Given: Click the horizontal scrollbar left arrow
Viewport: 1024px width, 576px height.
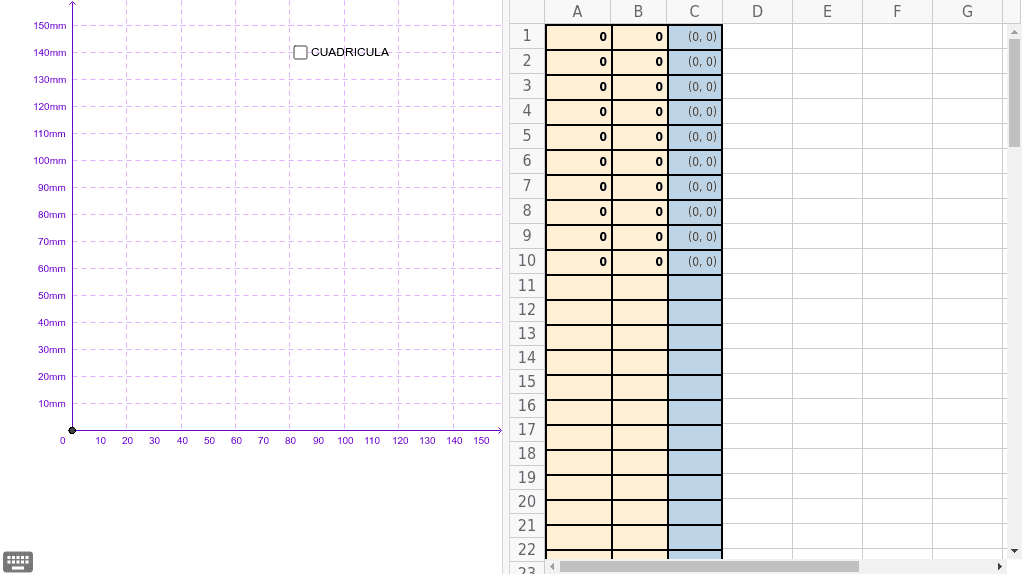Looking at the screenshot, I should [x=552, y=566].
